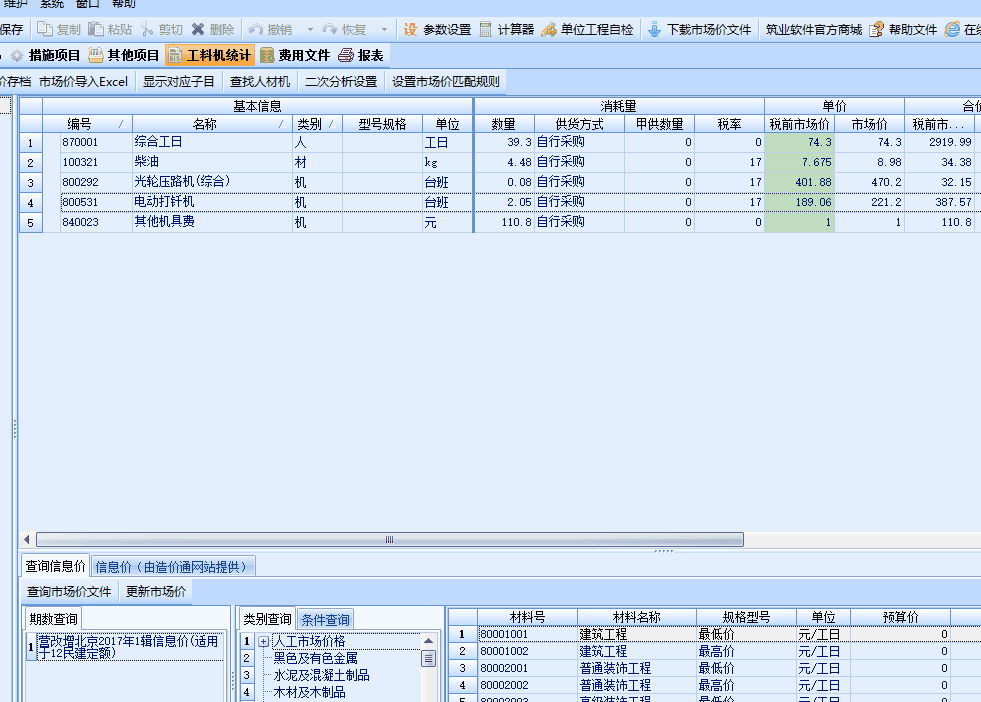Select the 条件查询 tab

[x=326, y=619]
